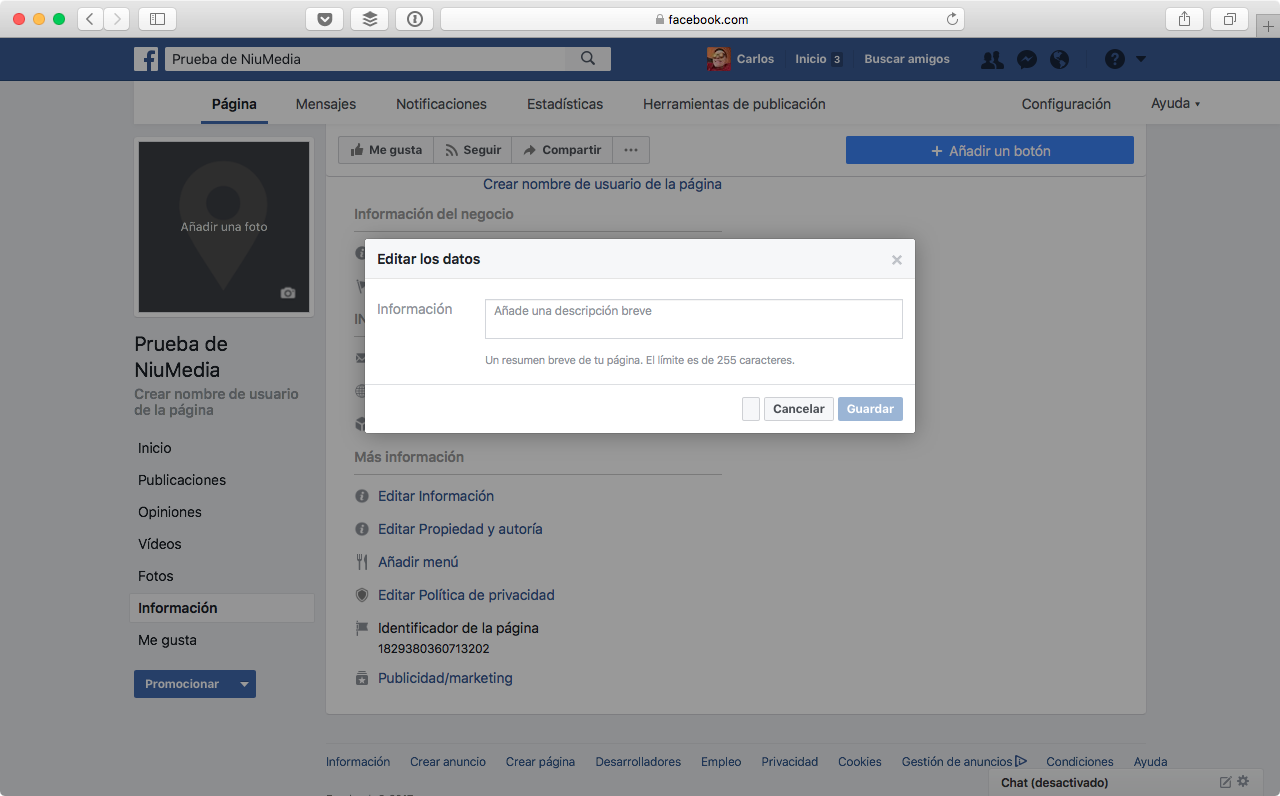The height and width of the screenshot is (796, 1280).
Task: Show all Safari tabs overview
Action: 1229,19
